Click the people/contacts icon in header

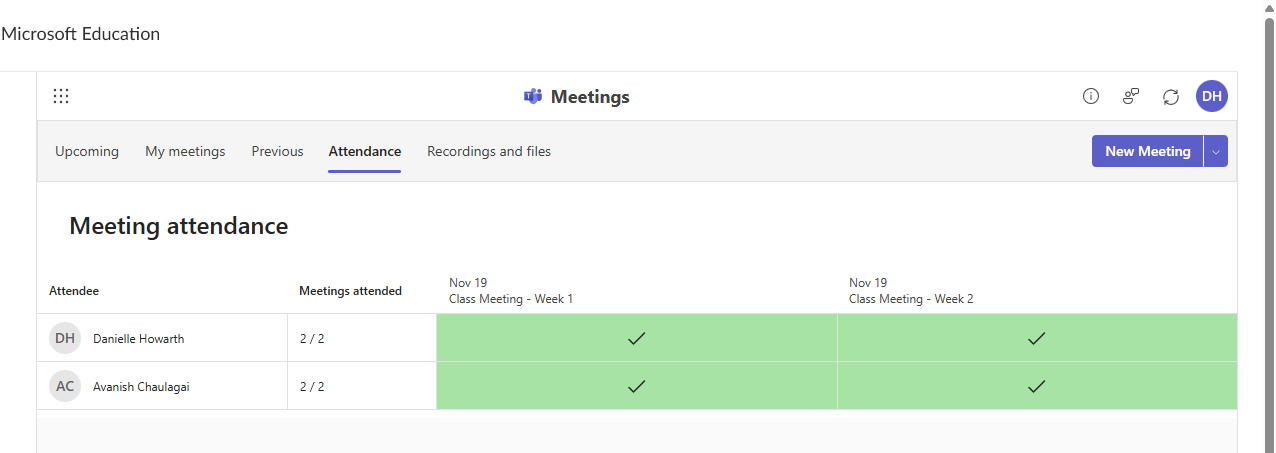(1131, 96)
